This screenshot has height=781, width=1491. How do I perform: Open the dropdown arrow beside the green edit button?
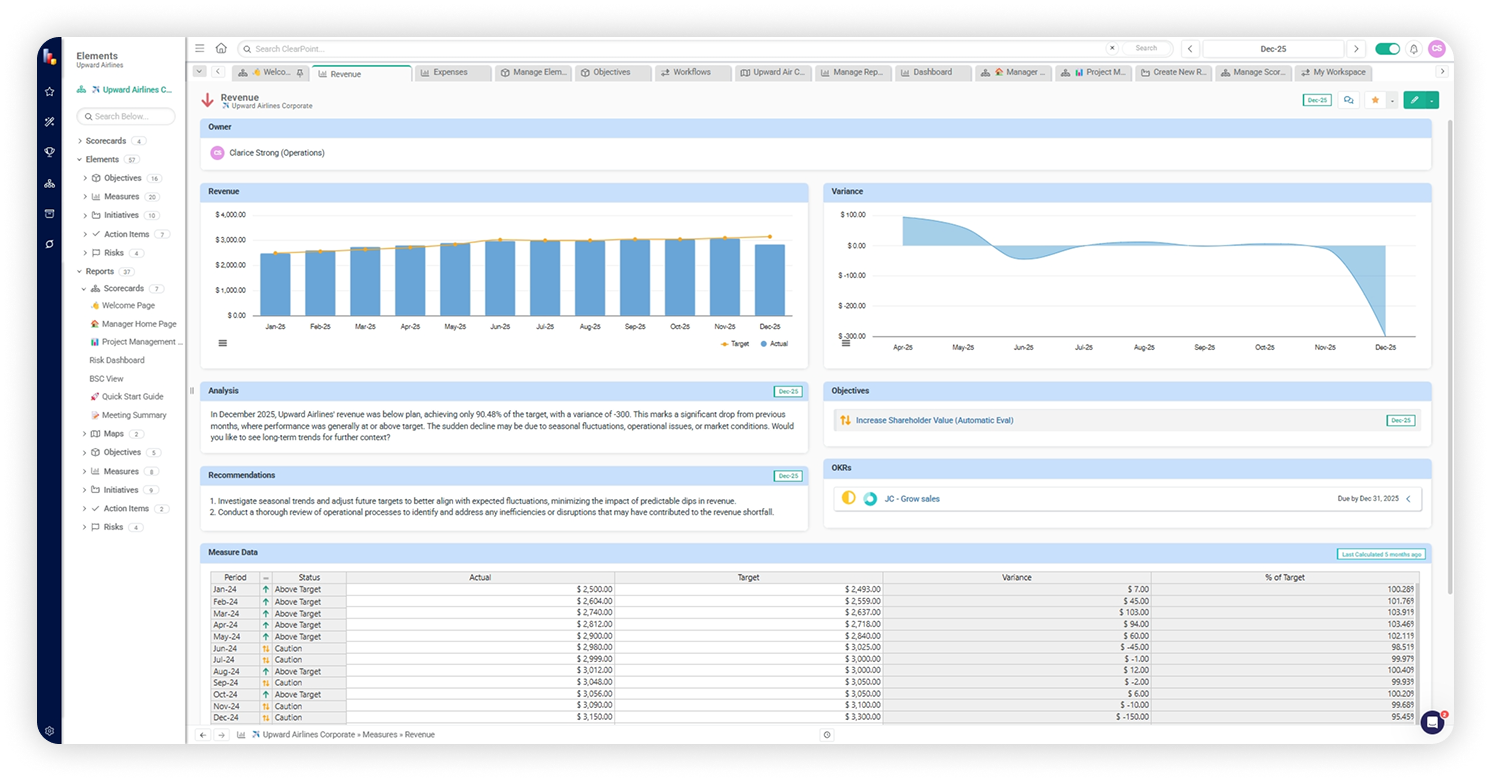click(1432, 100)
